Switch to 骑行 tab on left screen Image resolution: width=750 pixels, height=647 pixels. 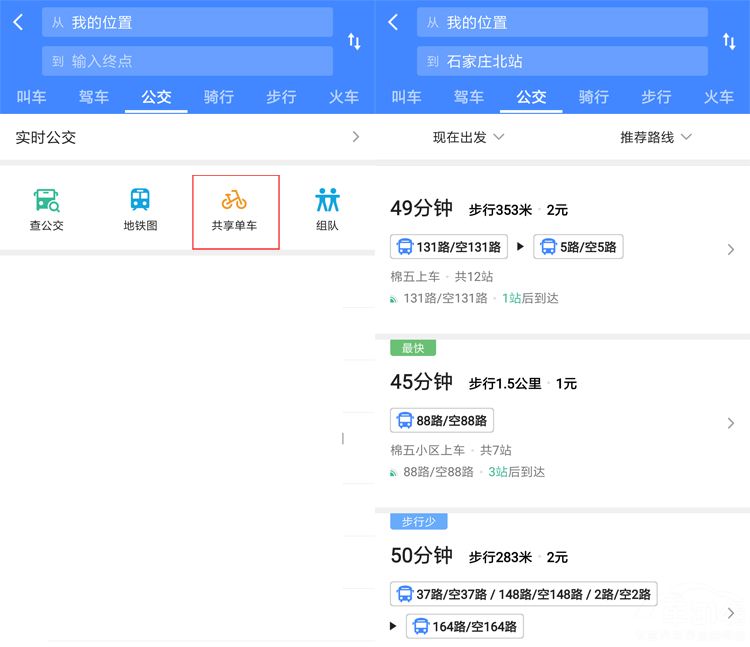pyautogui.click(x=219, y=97)
